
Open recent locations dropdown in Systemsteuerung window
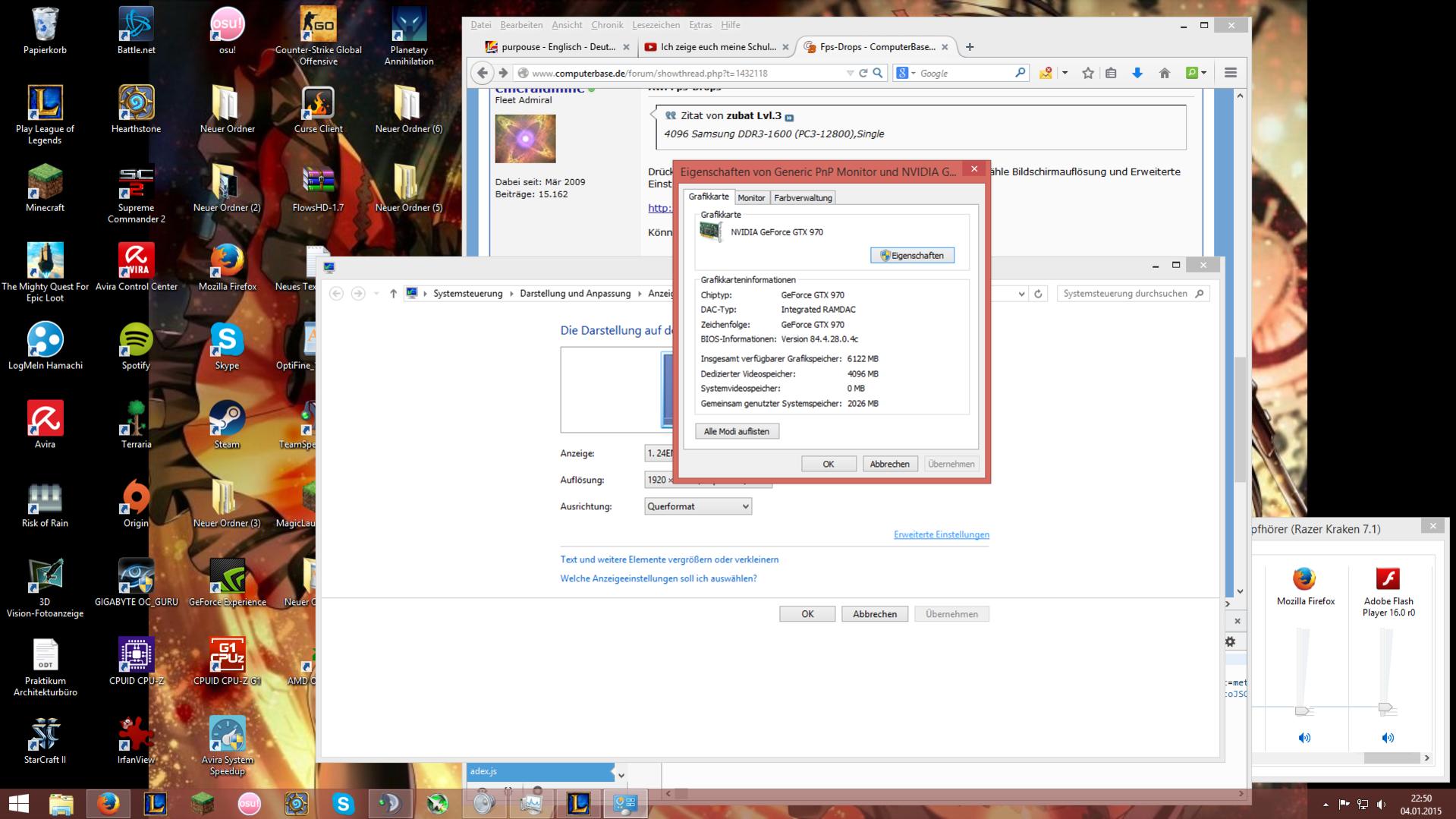376,294
